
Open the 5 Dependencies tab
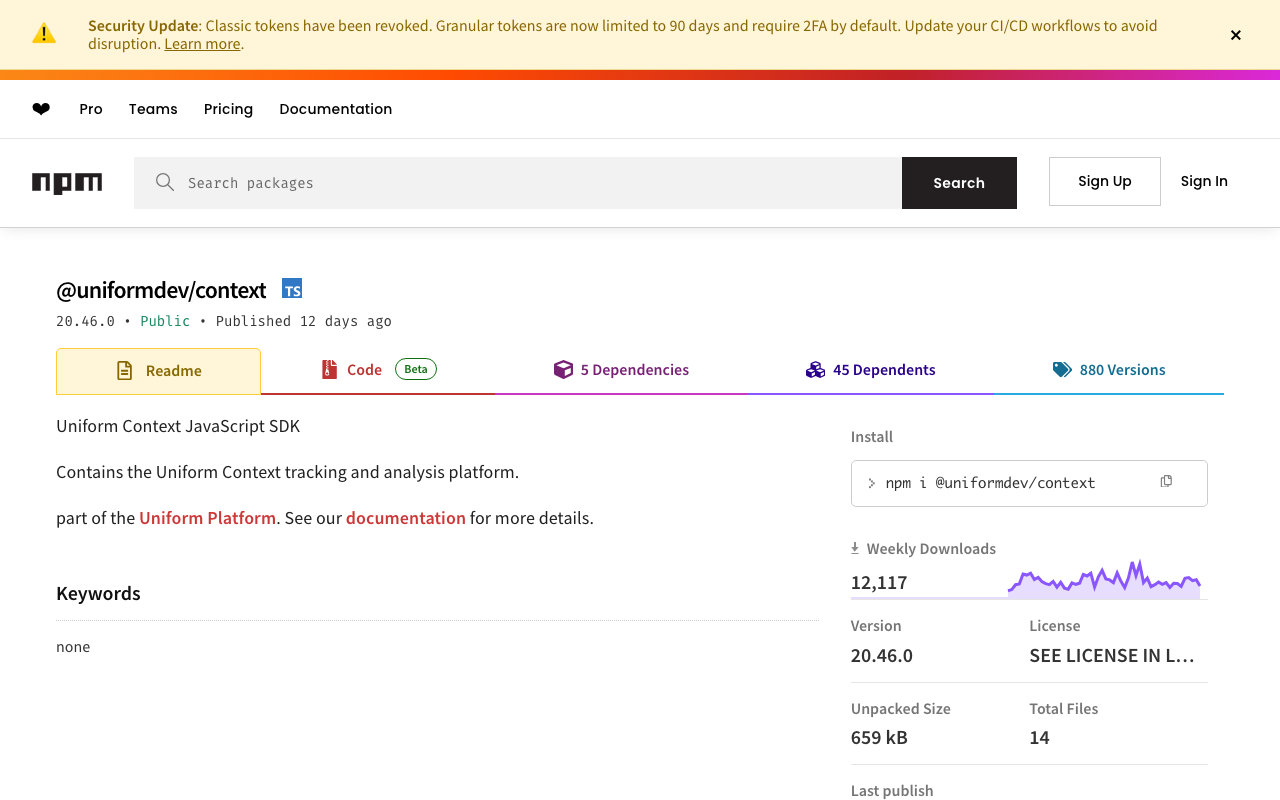point(621,370)
